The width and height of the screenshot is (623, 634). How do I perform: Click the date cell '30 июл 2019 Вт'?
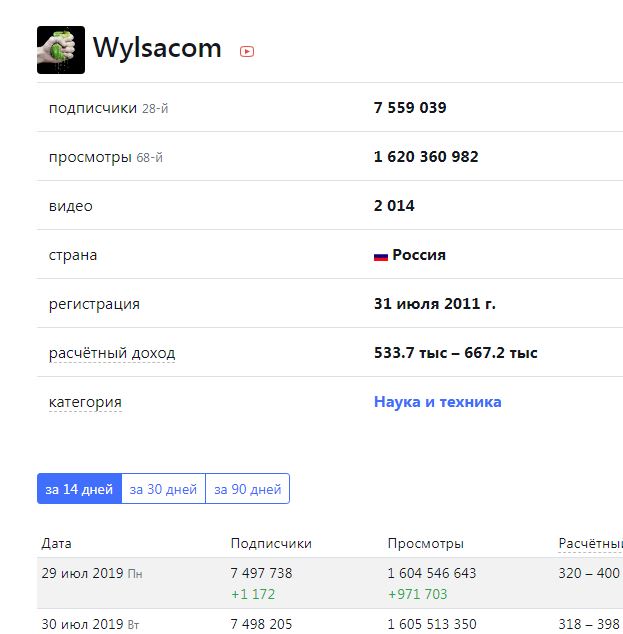[90, 624]
